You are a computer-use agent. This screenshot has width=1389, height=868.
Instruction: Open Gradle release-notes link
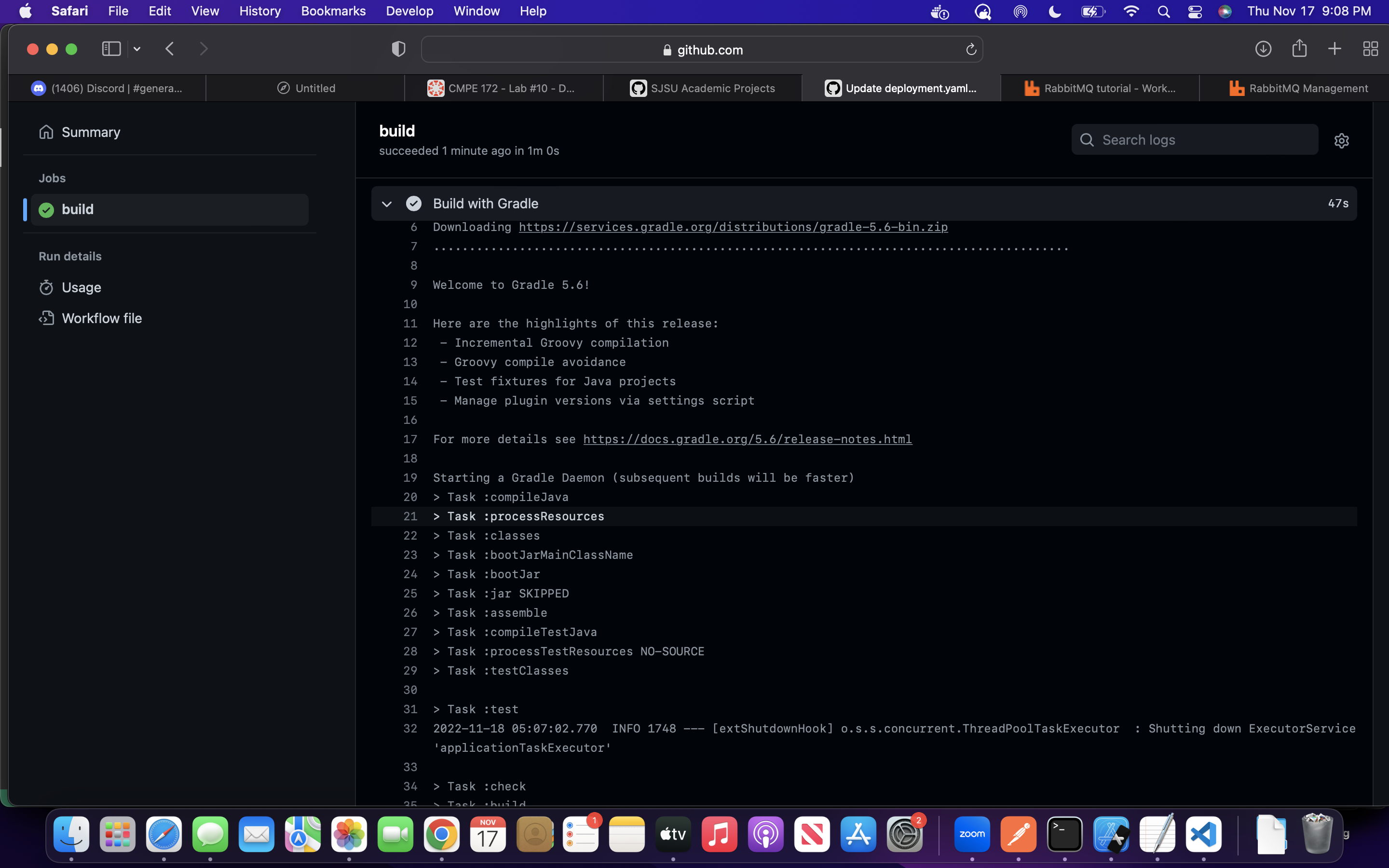[747, 439]
